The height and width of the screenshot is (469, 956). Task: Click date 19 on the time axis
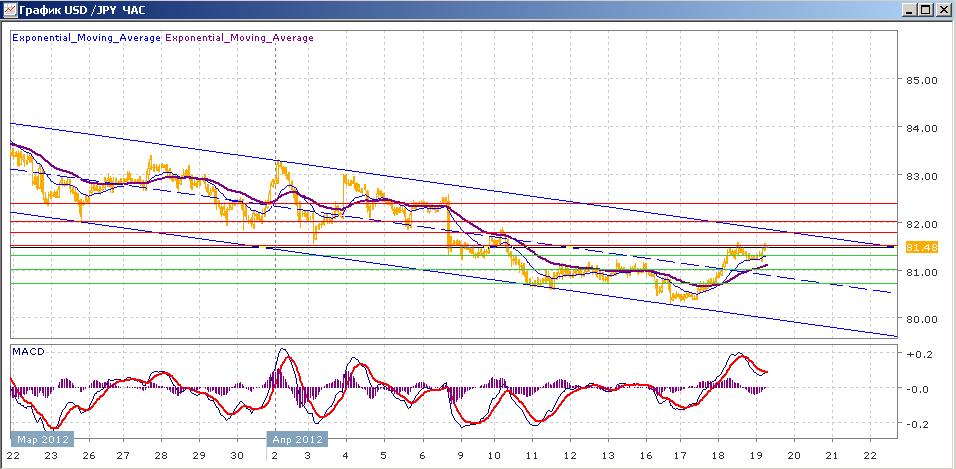[x=756, y=456]
